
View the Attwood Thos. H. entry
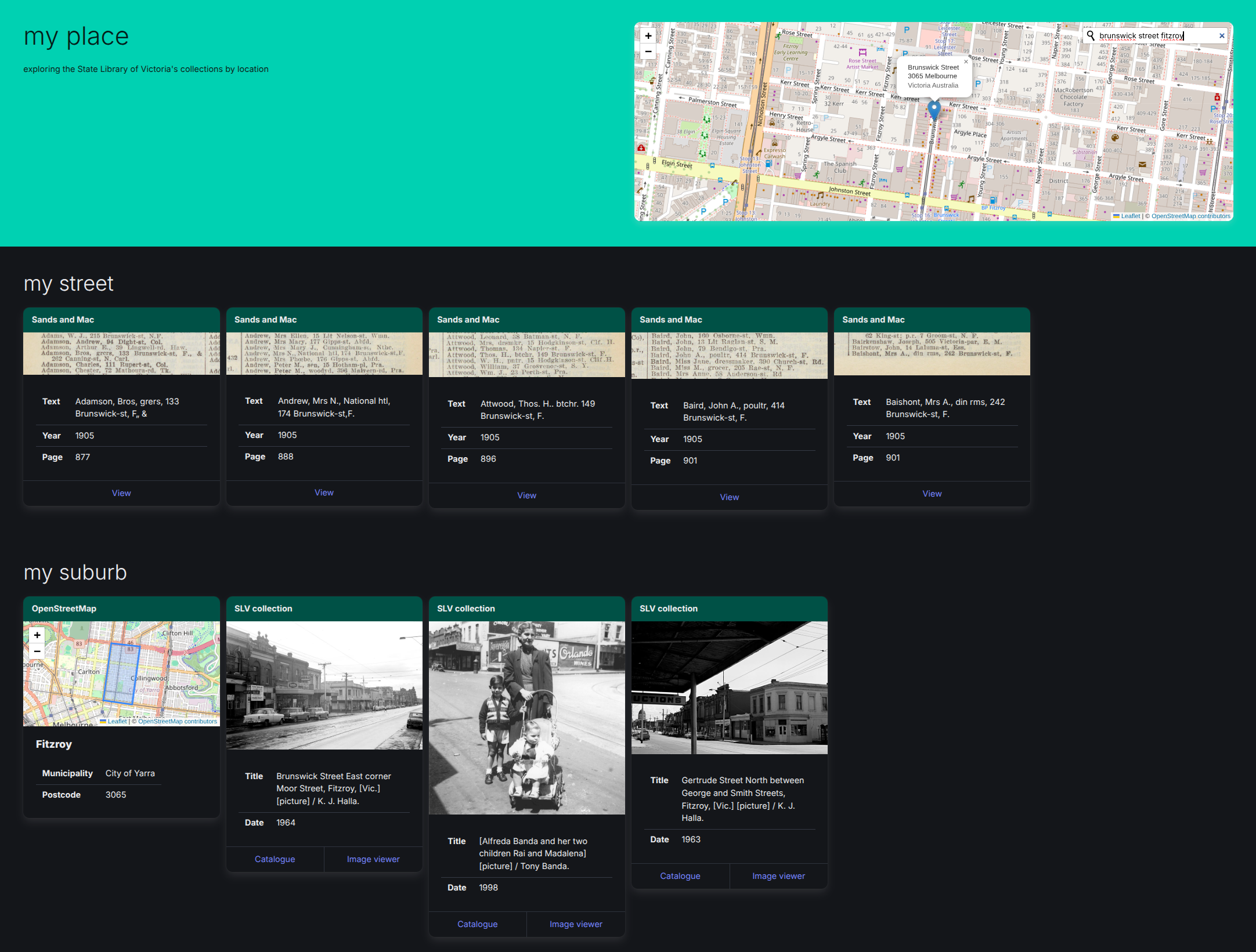click(526, 495)
